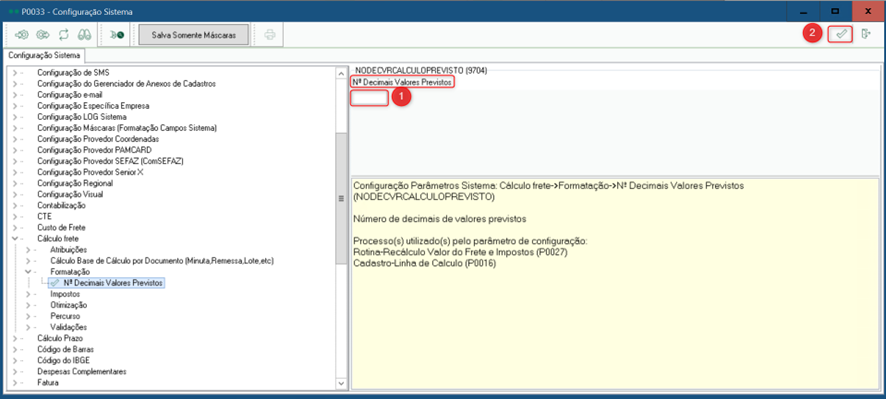Select the Despesas Complementares tree item
Image resolution: width=886 pixels, height=399 pixels.
[82, 371]
